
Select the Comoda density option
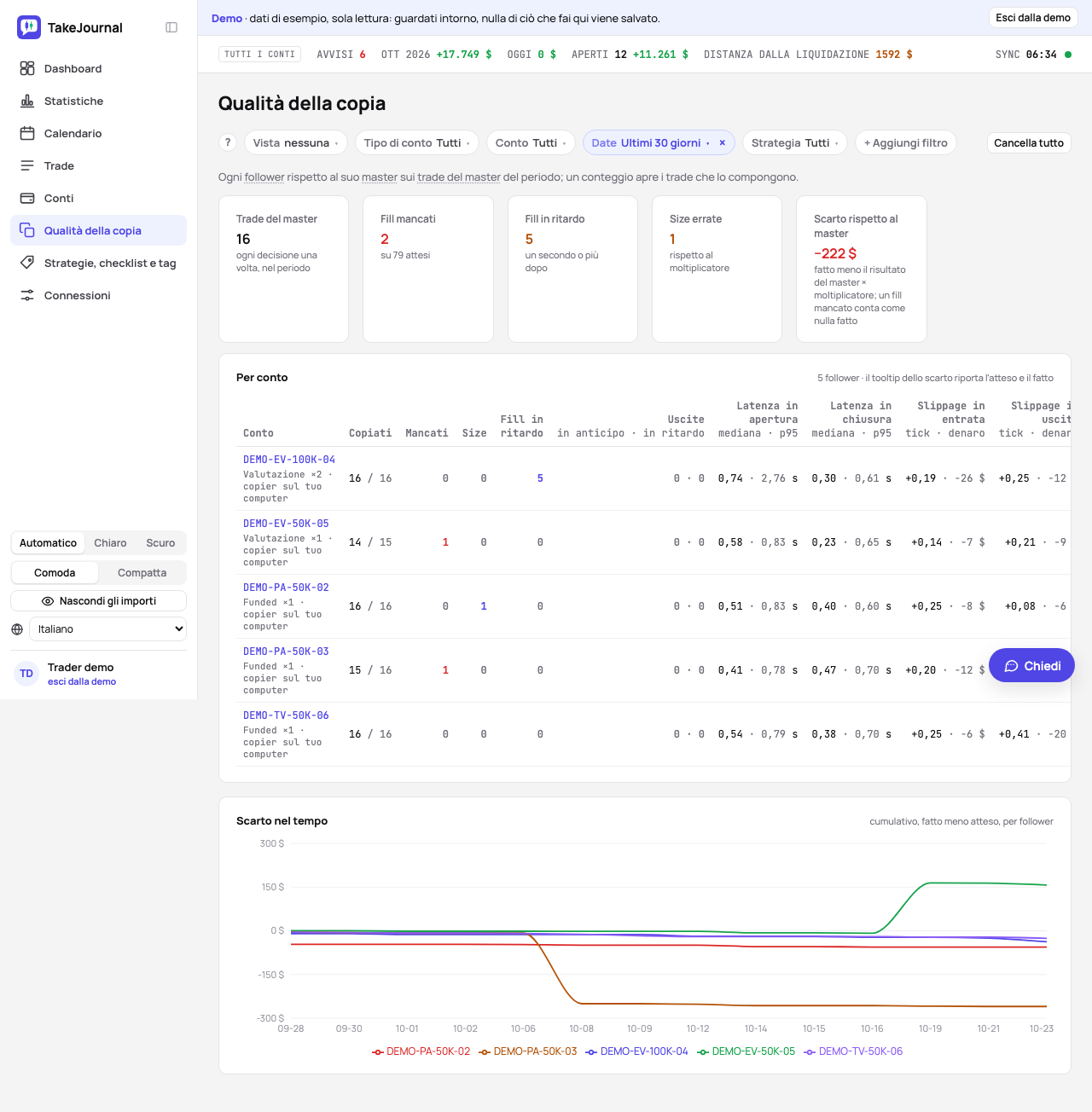pos(55,573)
